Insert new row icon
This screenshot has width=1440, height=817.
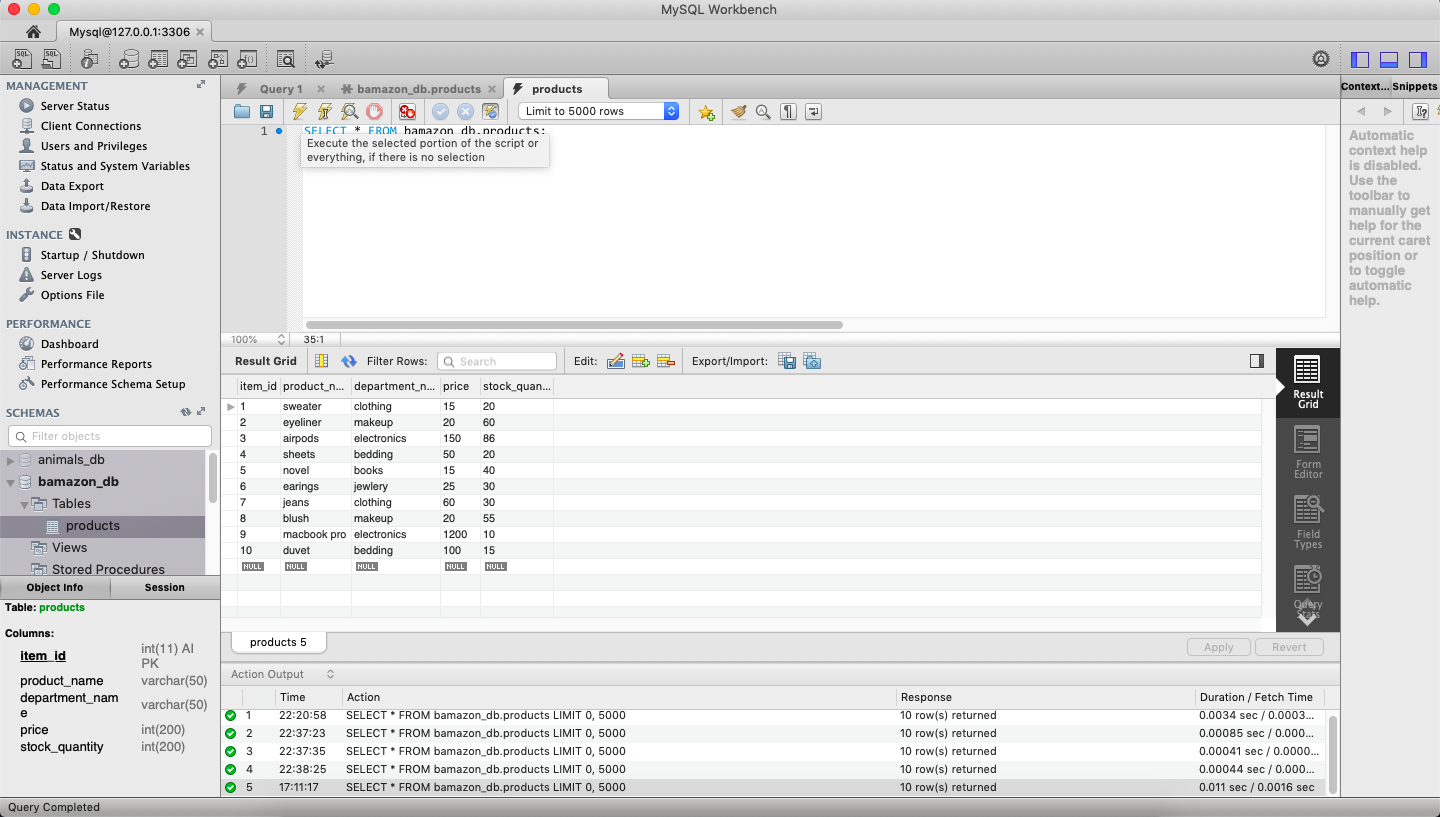[641, 361]
